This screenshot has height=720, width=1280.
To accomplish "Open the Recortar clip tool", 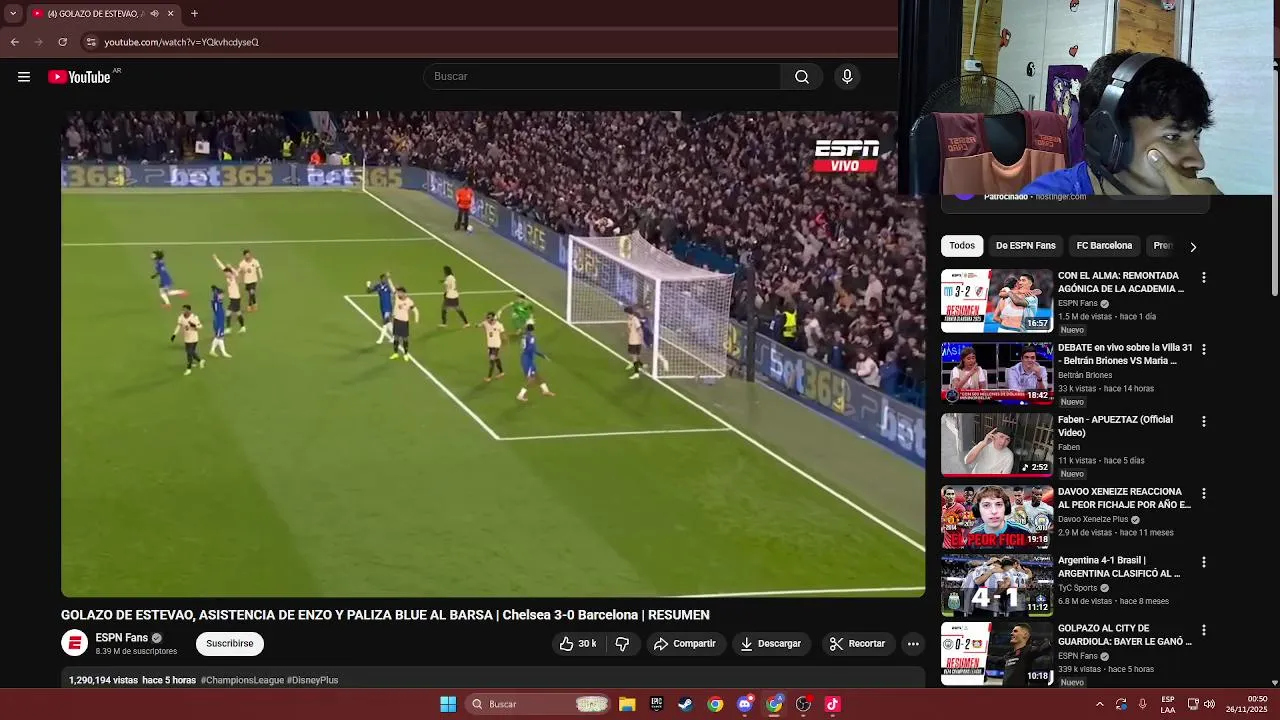I will [x=858, y=644].
